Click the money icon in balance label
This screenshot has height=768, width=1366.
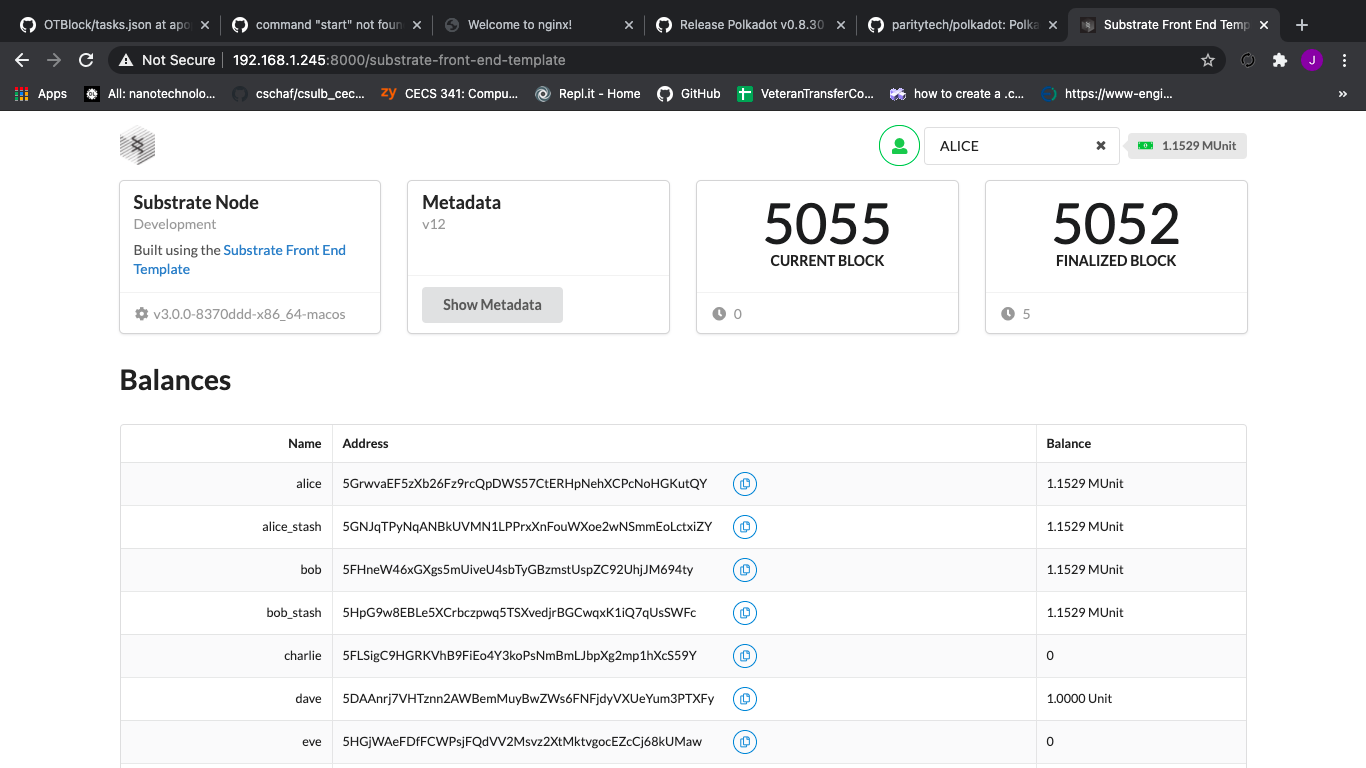coord(1145,146)
